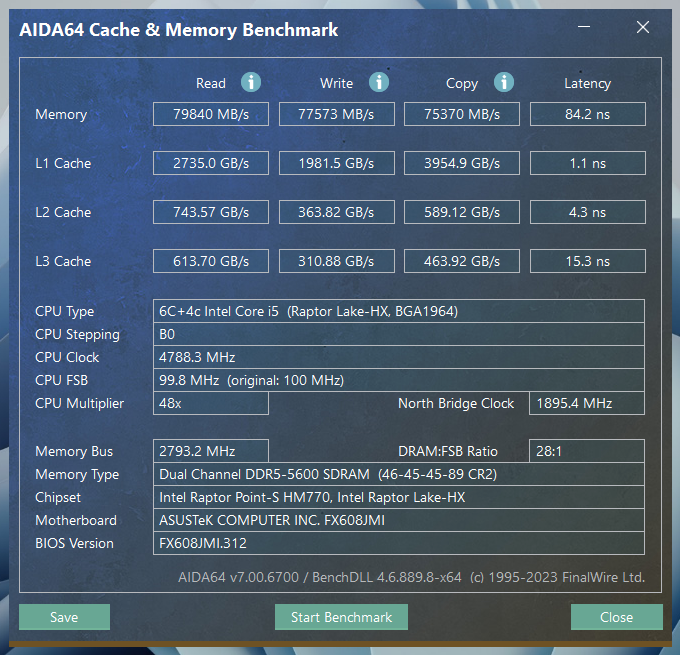Click the Memory row label
680x655 pixels.
(61, 115)
